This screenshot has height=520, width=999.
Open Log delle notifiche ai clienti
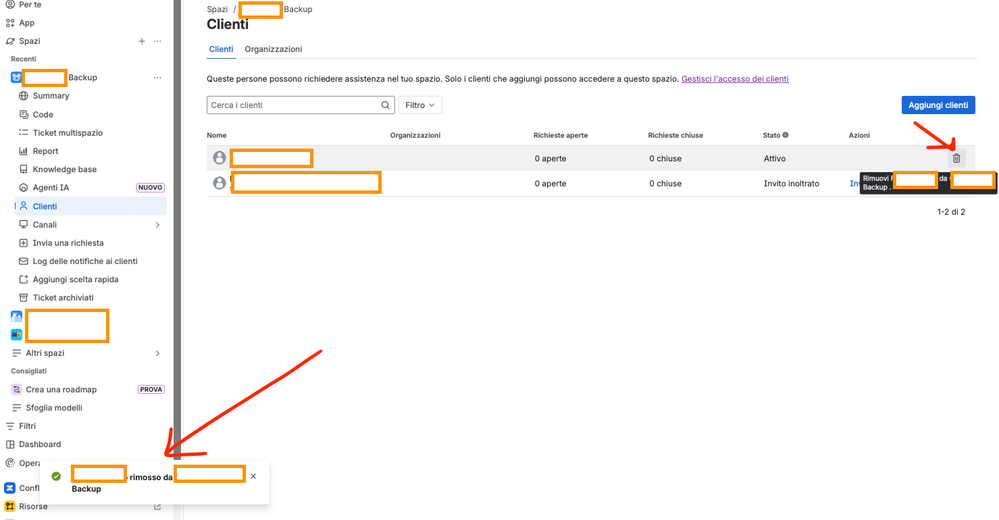[85, 261]
